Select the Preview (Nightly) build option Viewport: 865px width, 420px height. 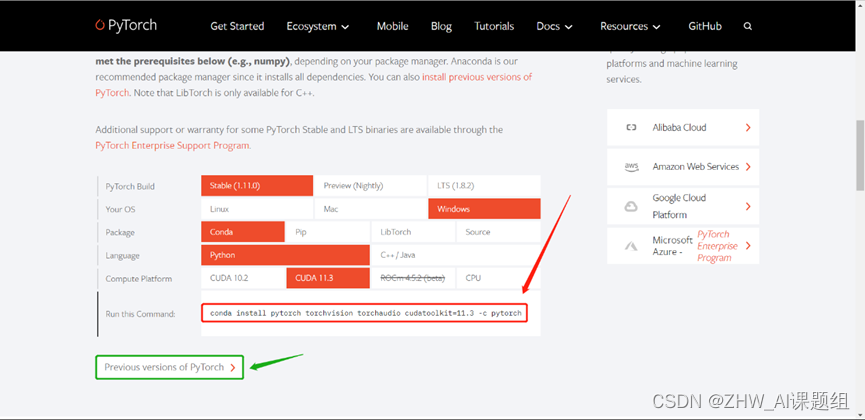click(371, 185)
